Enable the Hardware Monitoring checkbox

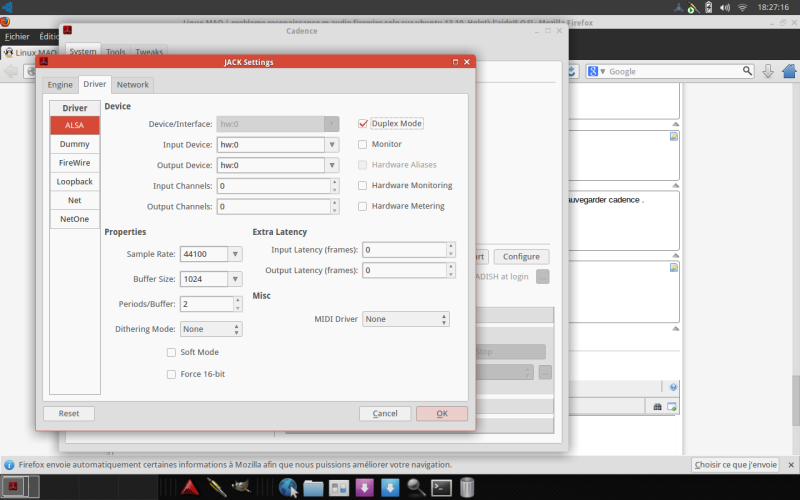coord(363,185)
